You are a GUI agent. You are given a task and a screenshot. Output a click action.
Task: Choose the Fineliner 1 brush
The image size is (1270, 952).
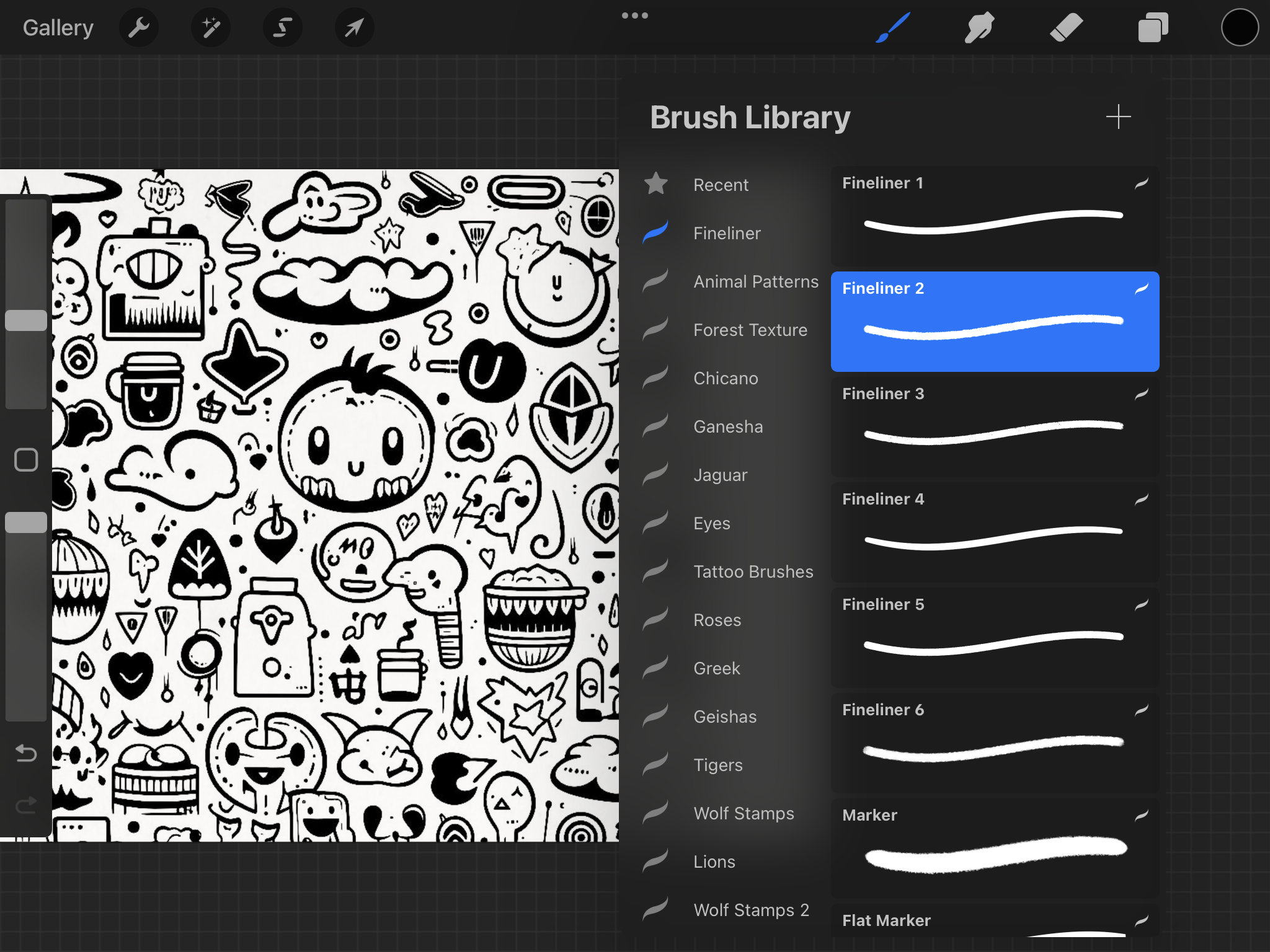point(995,216)
